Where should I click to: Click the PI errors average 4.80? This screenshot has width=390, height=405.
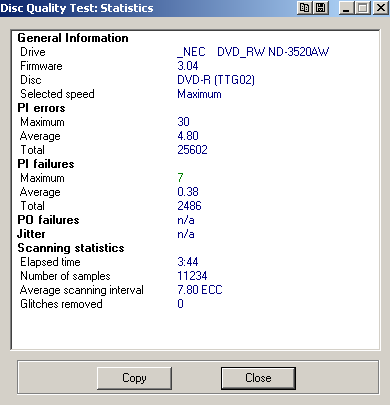[188, 136]
